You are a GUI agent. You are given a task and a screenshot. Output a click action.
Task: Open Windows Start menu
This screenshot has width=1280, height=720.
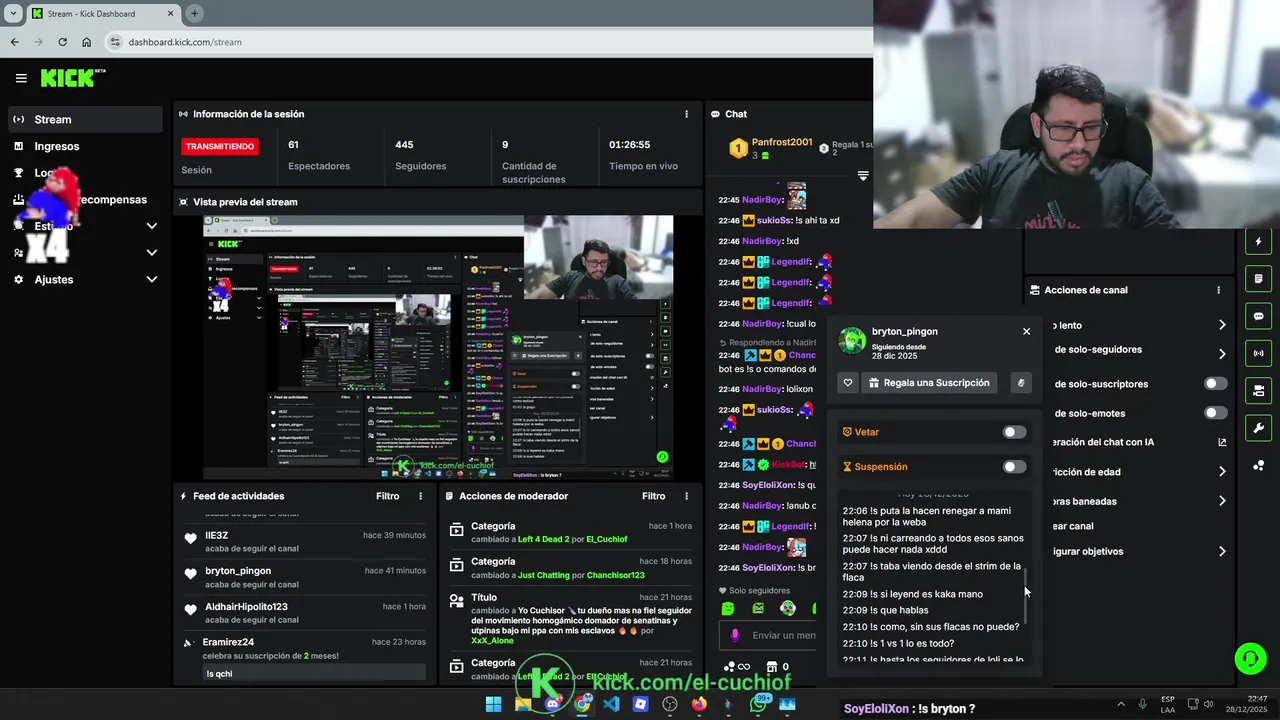(493, 704)
